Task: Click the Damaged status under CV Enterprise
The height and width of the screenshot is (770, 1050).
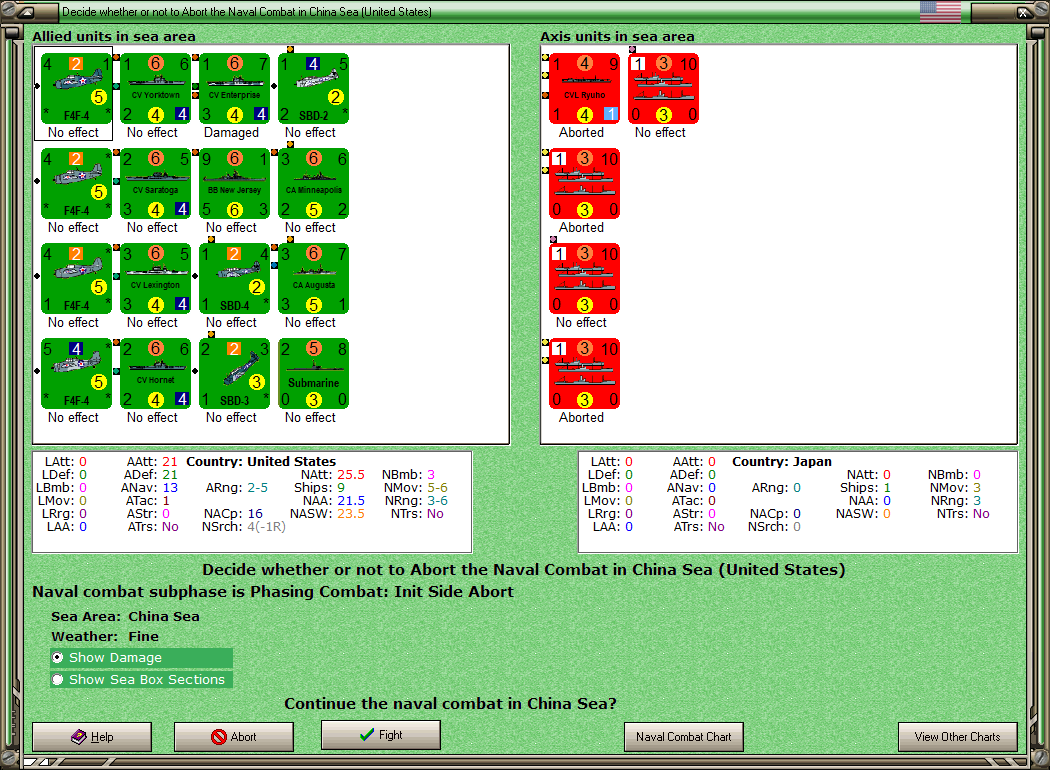Action: pos(231,133)
